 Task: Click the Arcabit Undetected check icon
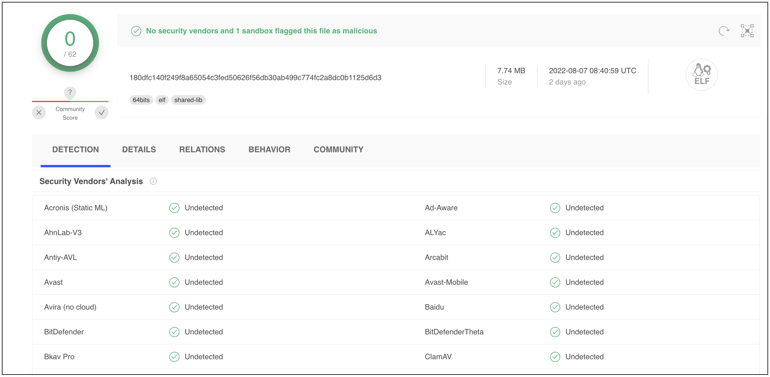coord(555,258)
